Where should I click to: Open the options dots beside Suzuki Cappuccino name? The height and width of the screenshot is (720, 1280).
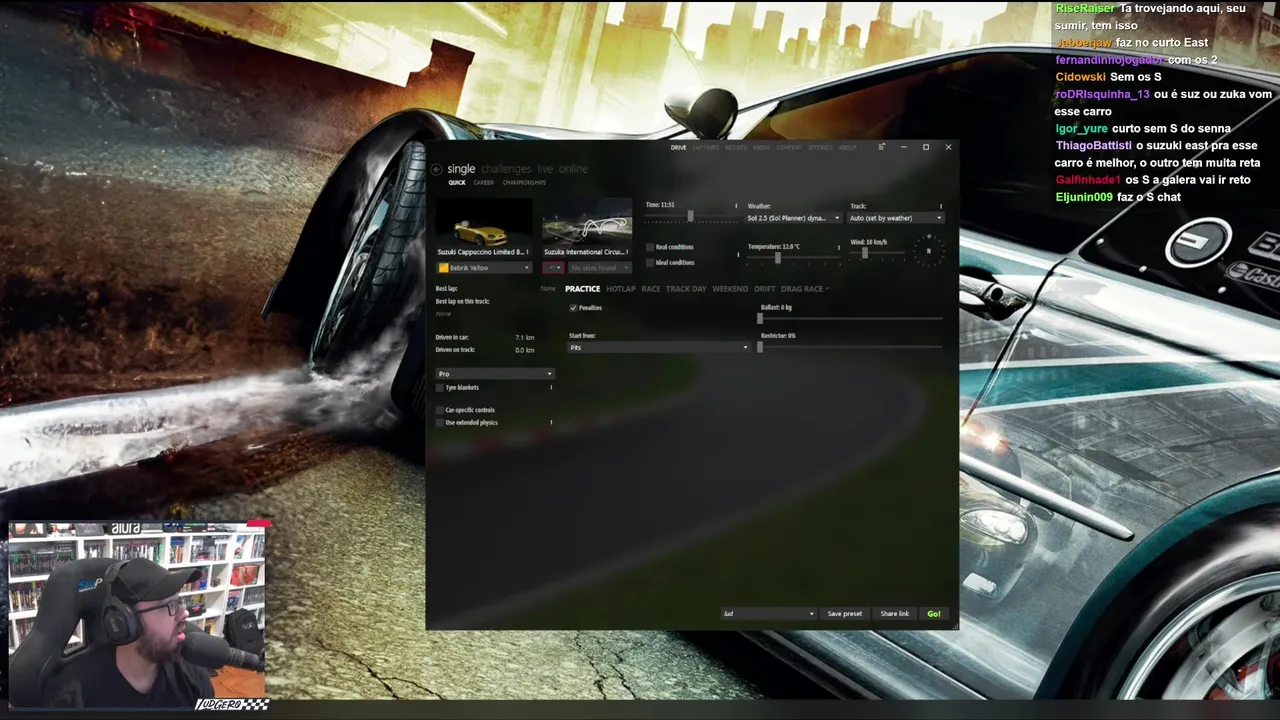click(528, 252)
